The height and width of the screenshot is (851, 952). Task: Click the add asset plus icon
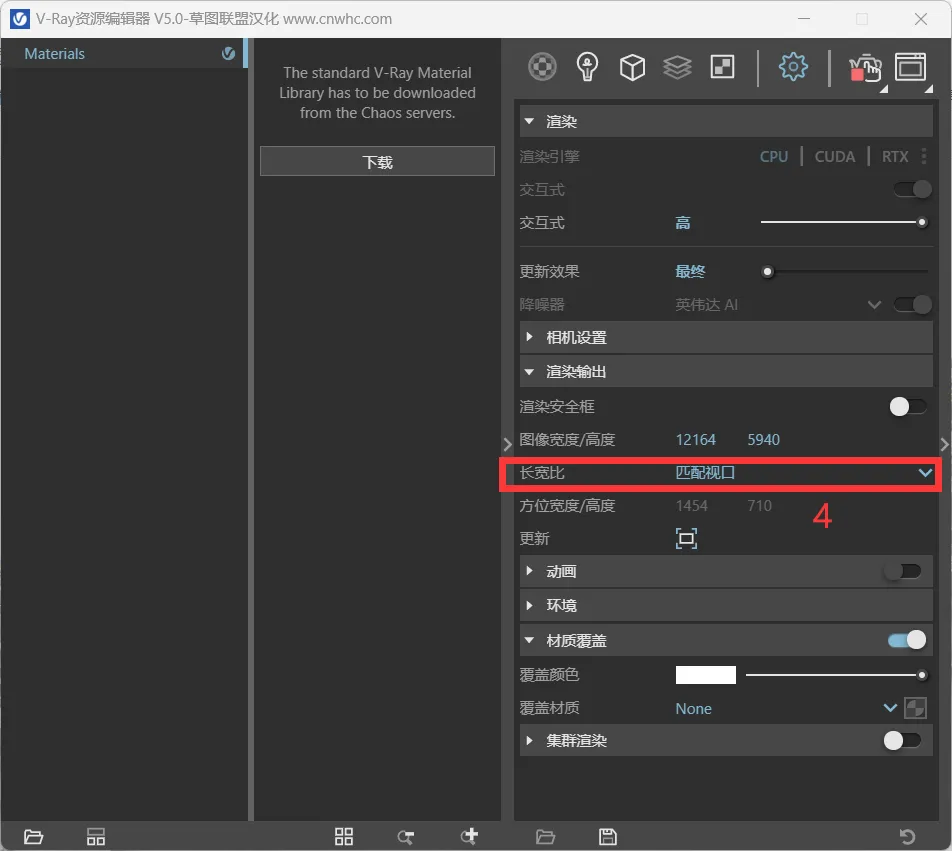point(469,836)
